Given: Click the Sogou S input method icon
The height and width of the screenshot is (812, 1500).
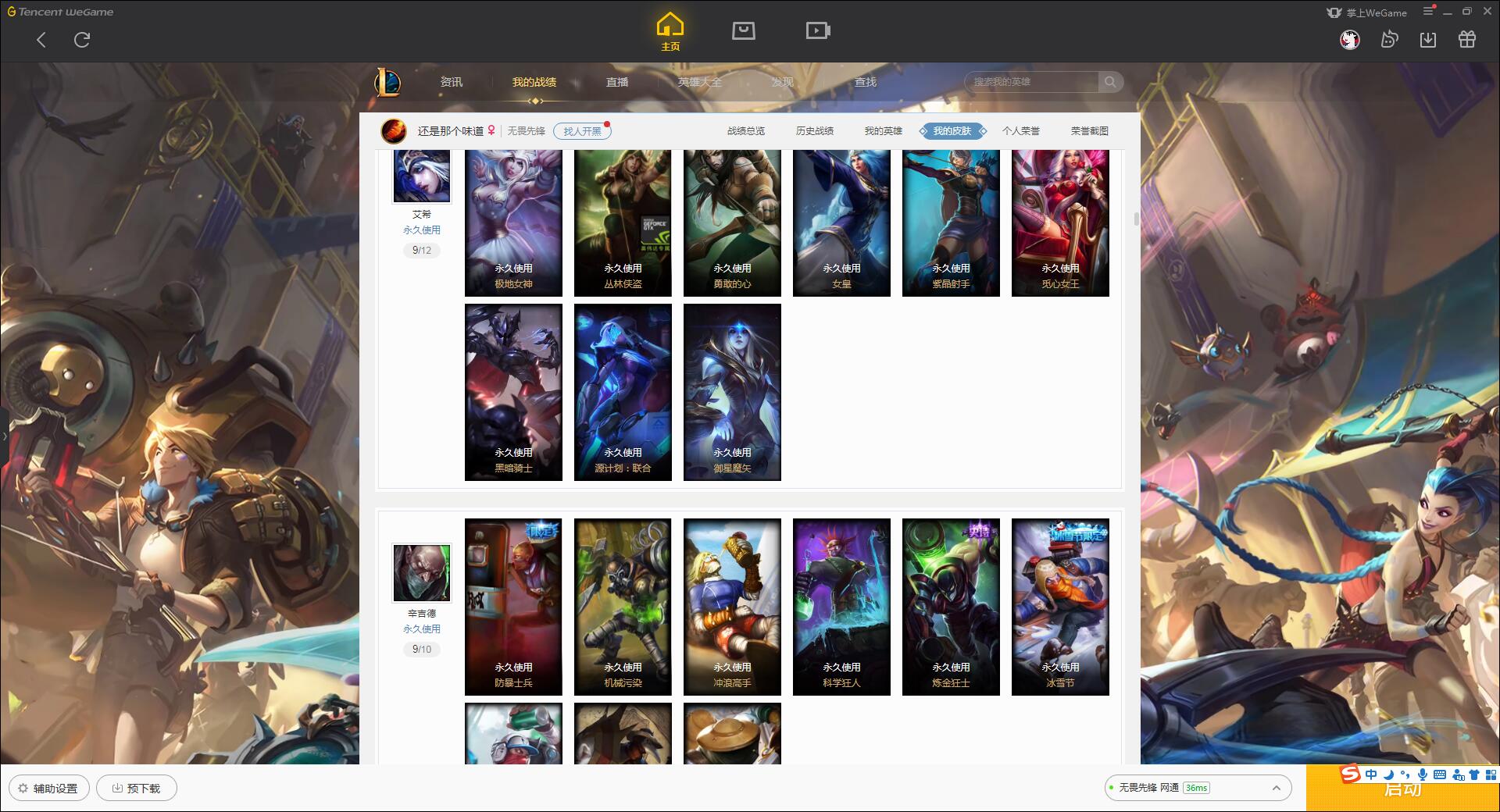Looking at the screenshot, I should (x=1351, y=774).
